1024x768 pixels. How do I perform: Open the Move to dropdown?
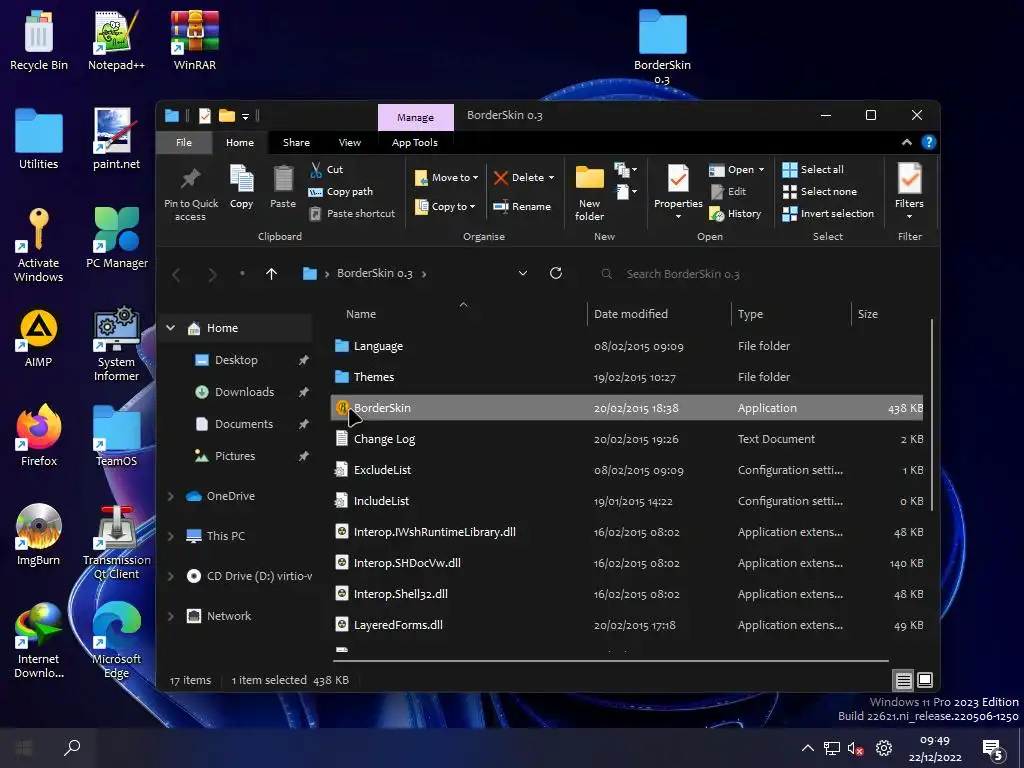447,178
